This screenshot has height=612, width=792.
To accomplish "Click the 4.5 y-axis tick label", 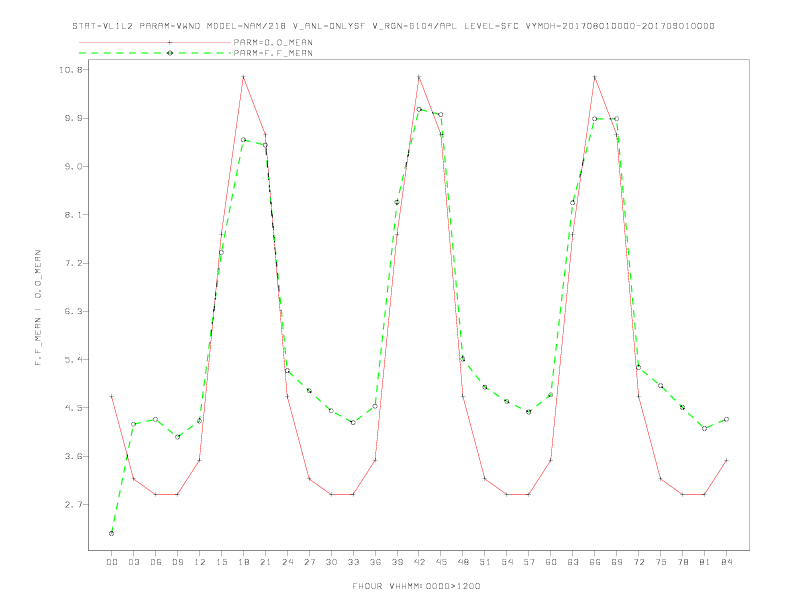I will 74,408.
